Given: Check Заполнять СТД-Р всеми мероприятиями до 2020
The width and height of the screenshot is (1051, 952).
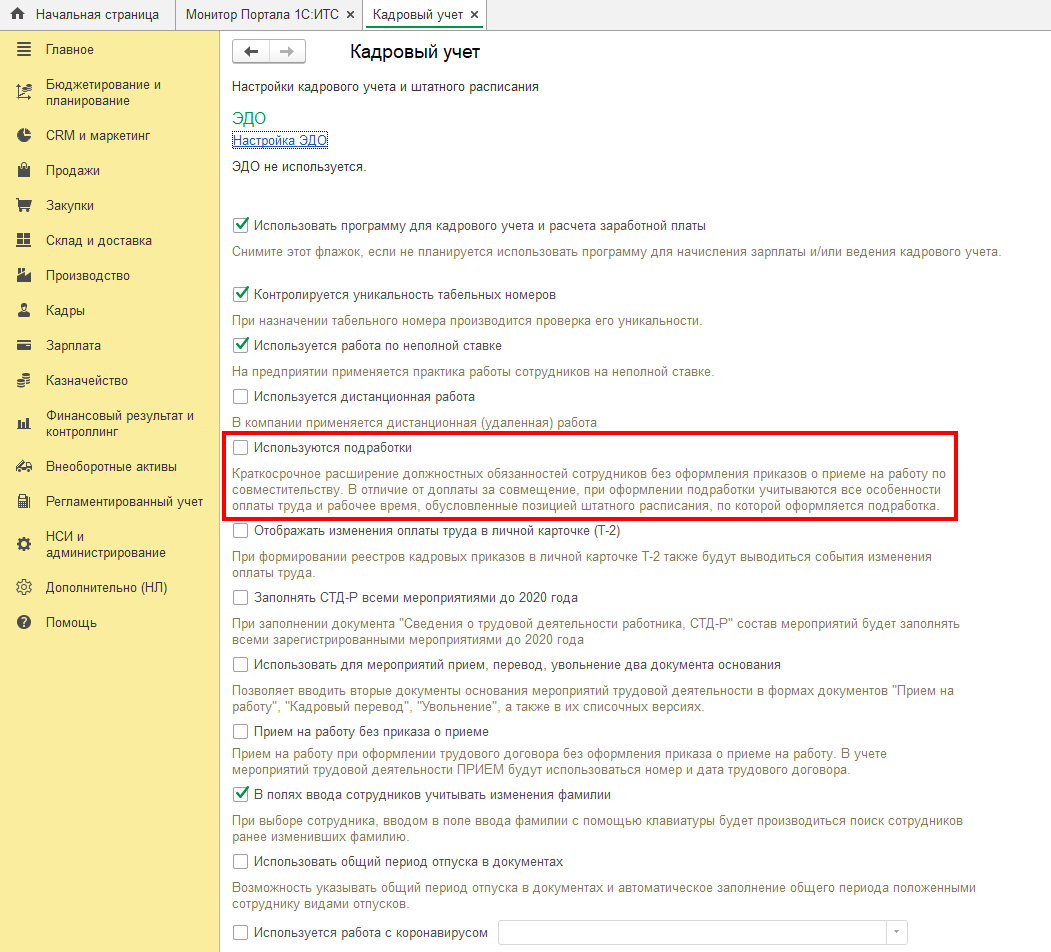Looking at the screenshot, I should coord(241,597).
